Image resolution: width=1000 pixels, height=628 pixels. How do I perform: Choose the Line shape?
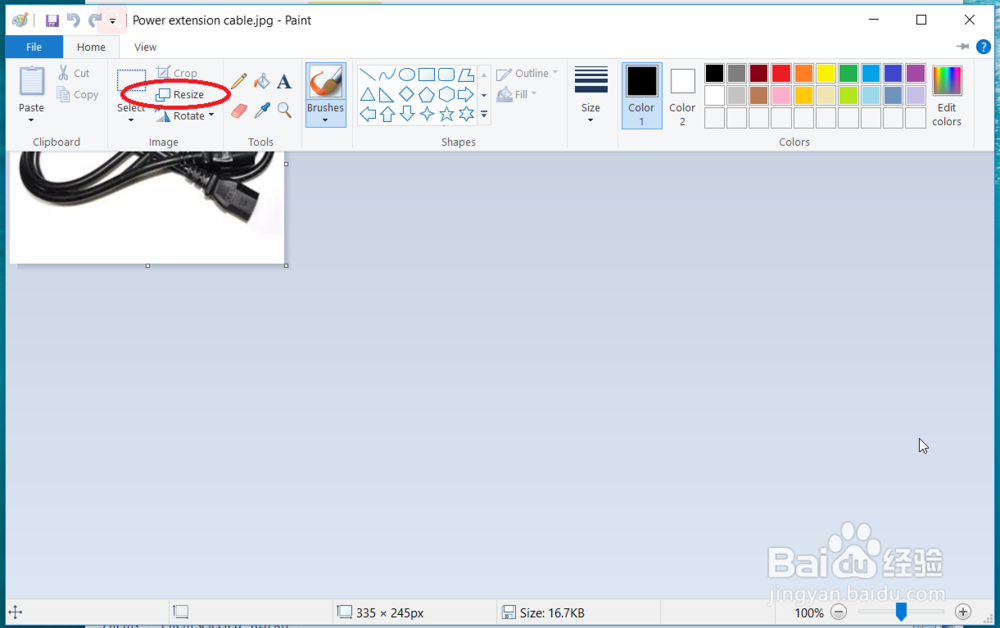[367, 75]
